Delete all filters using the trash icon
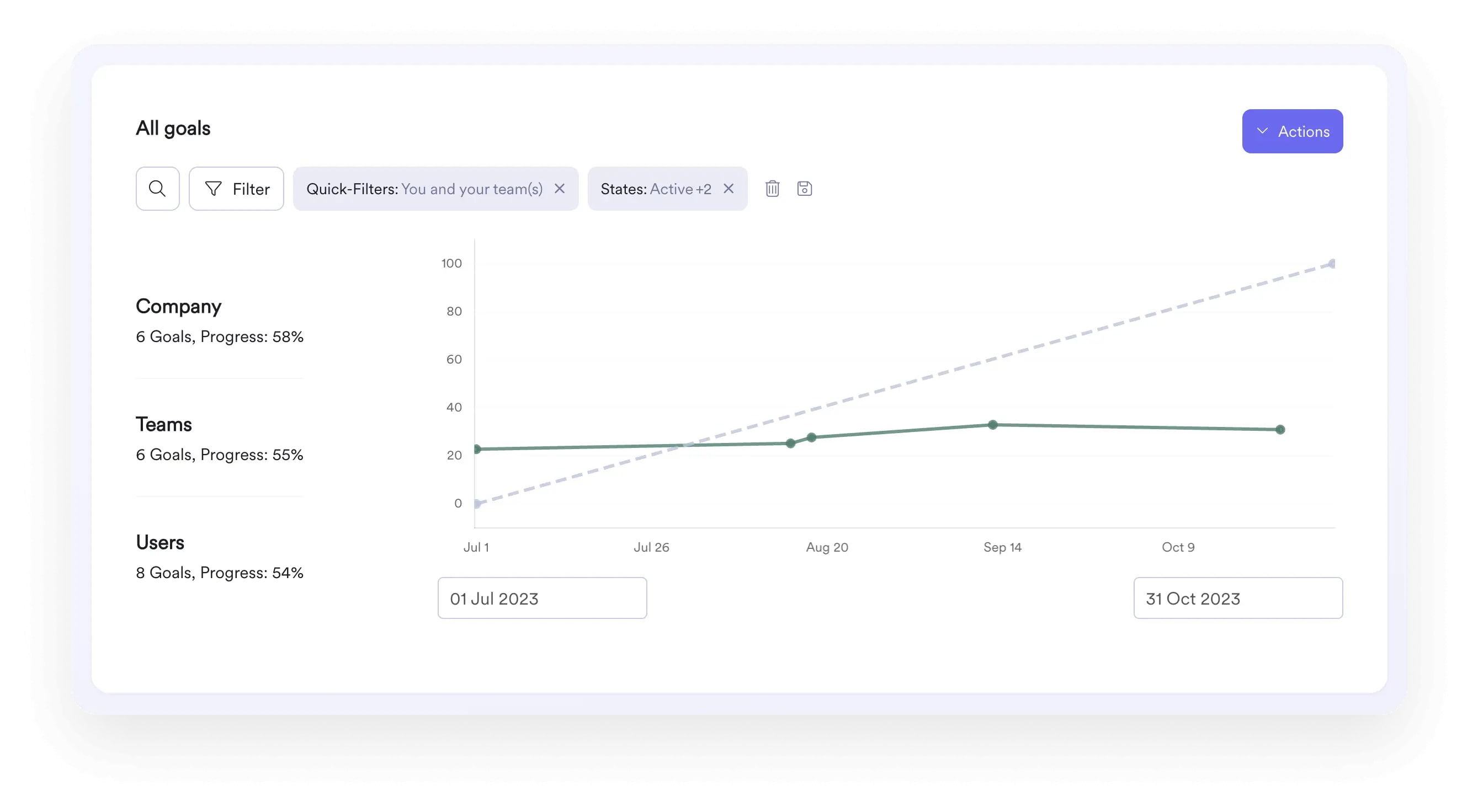Image resolution: width=1478 pixels, height=812 pixels. point(772,189)
